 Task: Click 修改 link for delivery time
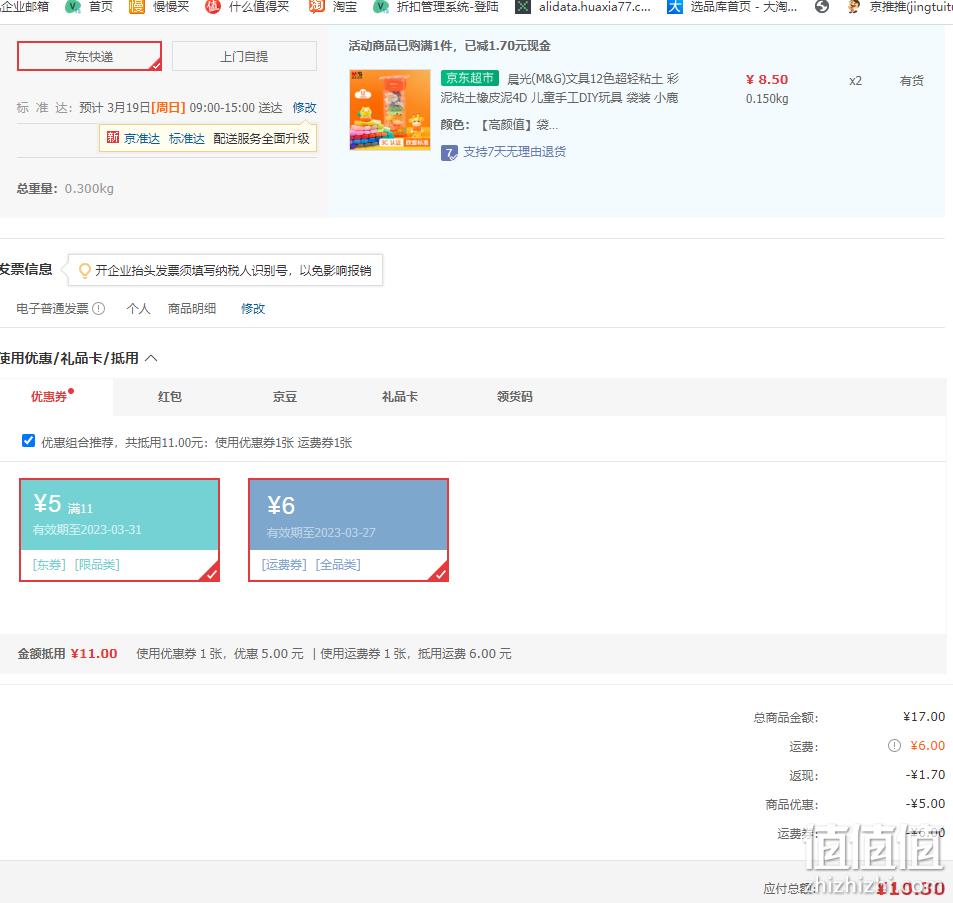click(304, 108)
